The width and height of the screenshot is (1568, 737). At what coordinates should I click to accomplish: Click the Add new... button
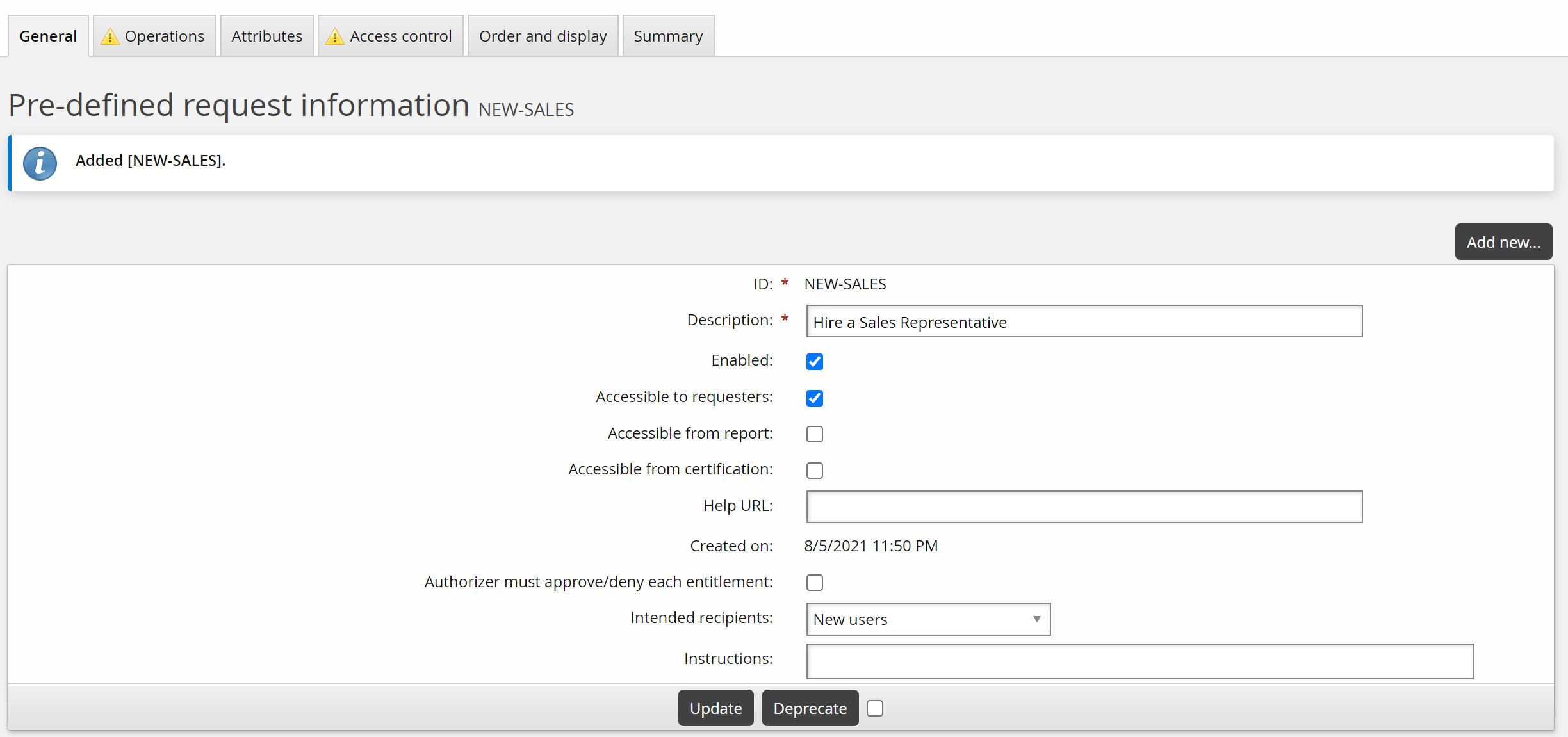point(1503,242)
